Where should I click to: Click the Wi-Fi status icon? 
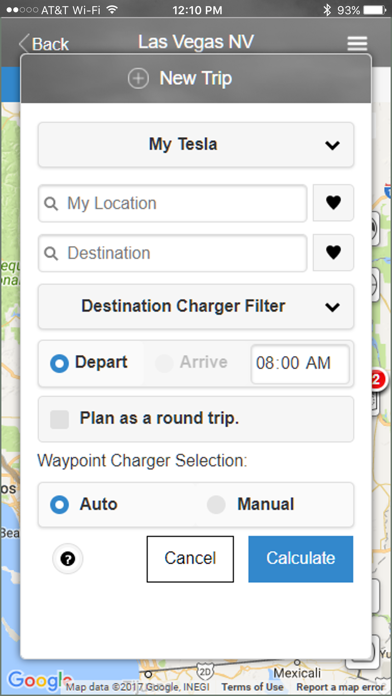point(112,10)
